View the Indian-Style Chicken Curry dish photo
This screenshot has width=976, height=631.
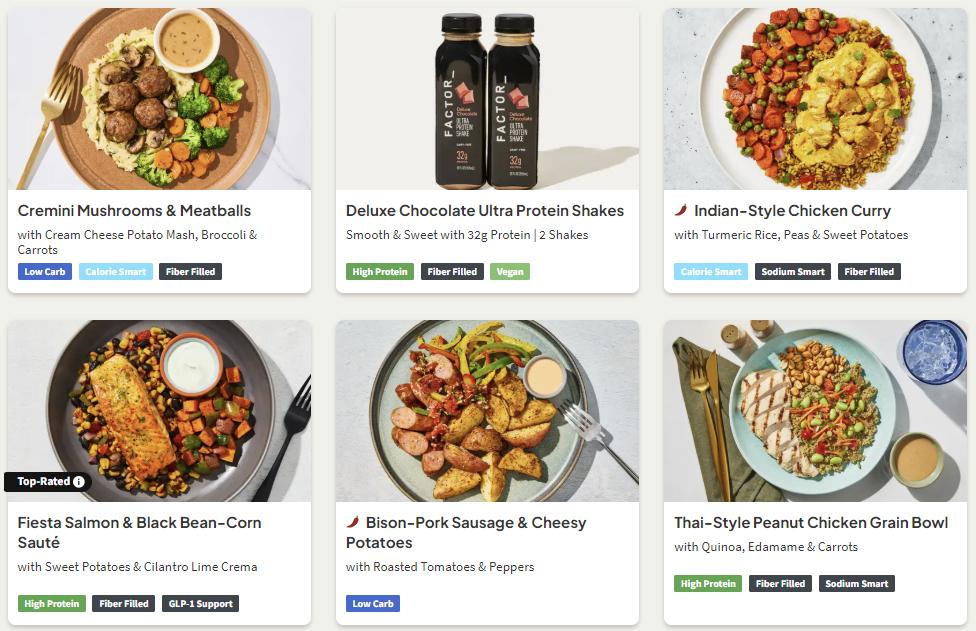815,99
